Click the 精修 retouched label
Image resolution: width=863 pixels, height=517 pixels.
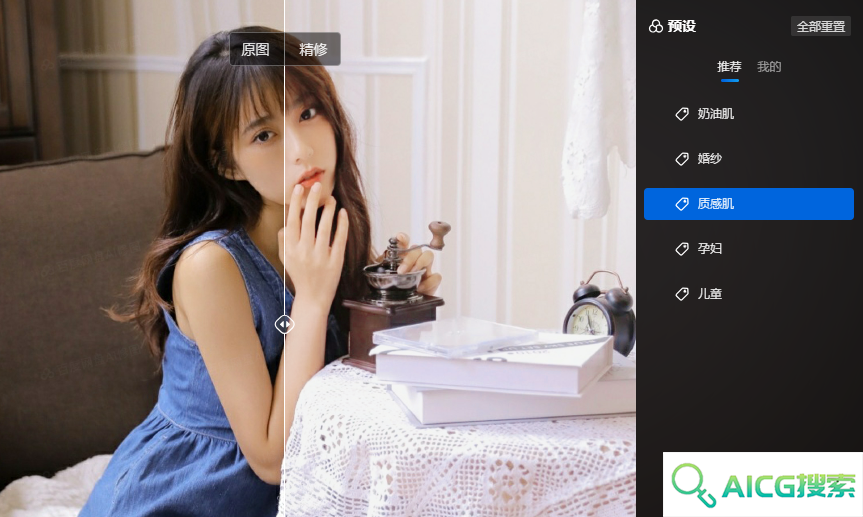click(313, 50)
